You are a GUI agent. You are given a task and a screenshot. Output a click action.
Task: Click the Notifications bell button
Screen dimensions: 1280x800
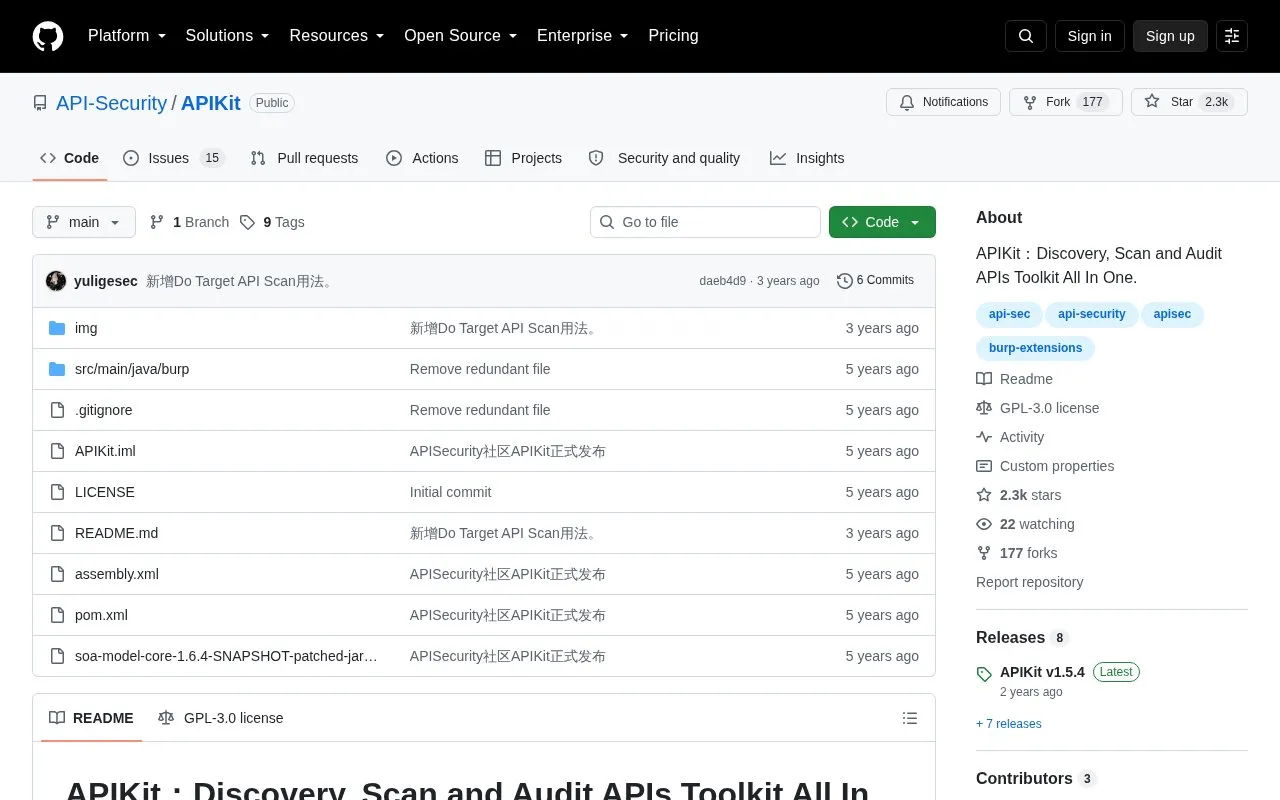click(x=943, y=102)
